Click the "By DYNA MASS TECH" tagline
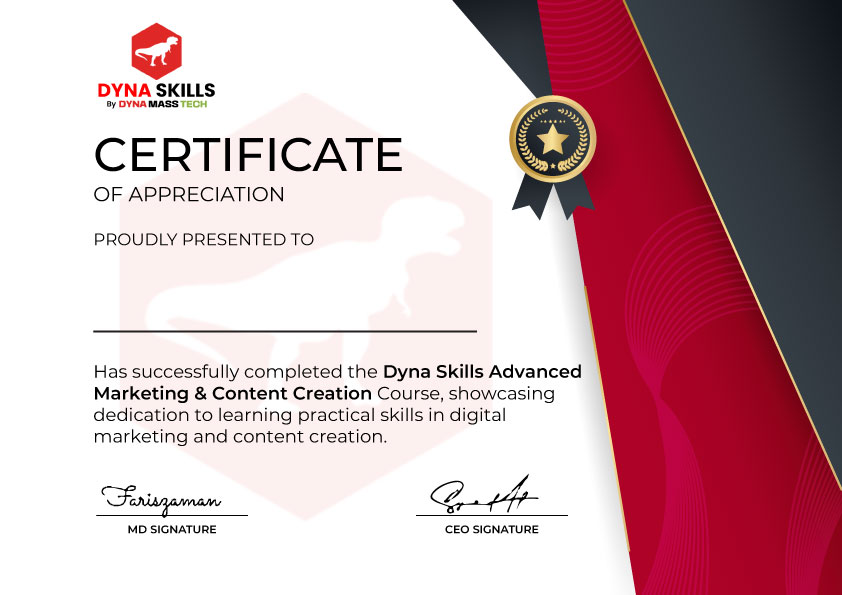Viewport: 842px width, 595px height. 156,104
